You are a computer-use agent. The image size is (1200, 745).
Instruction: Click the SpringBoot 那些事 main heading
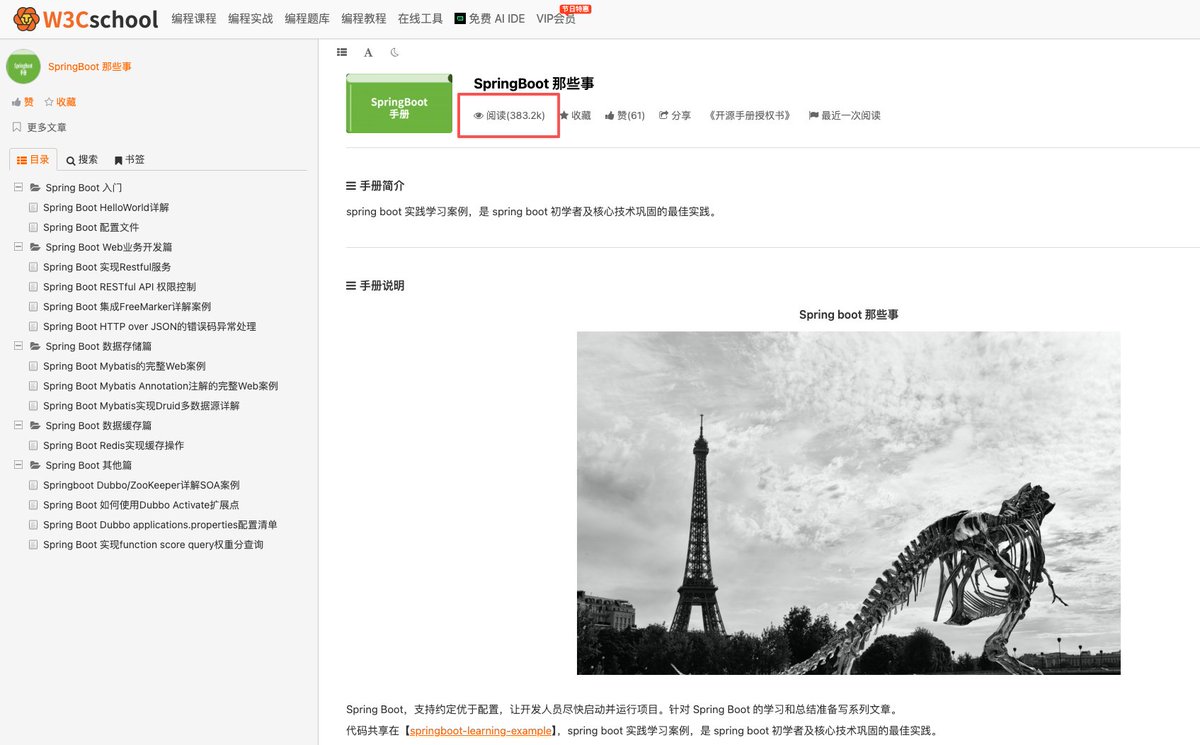coord(533,84)
